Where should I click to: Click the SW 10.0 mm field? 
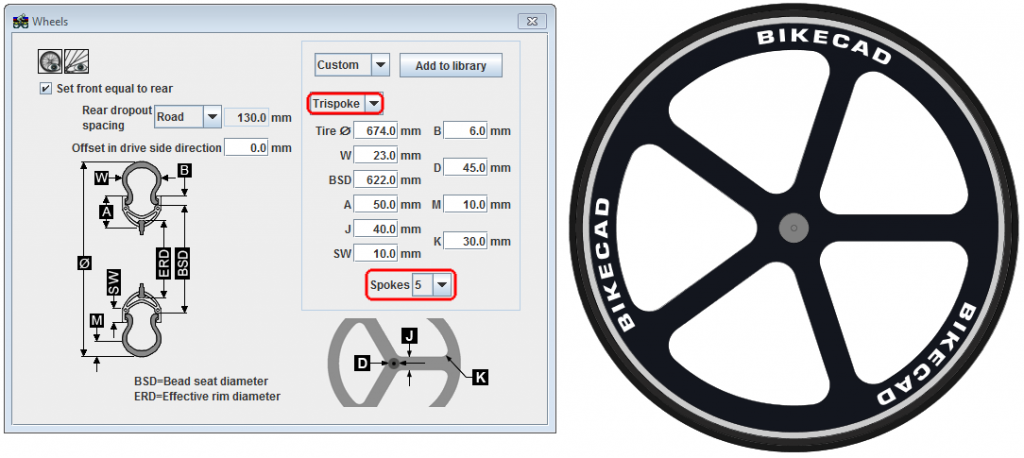(378, 253)
